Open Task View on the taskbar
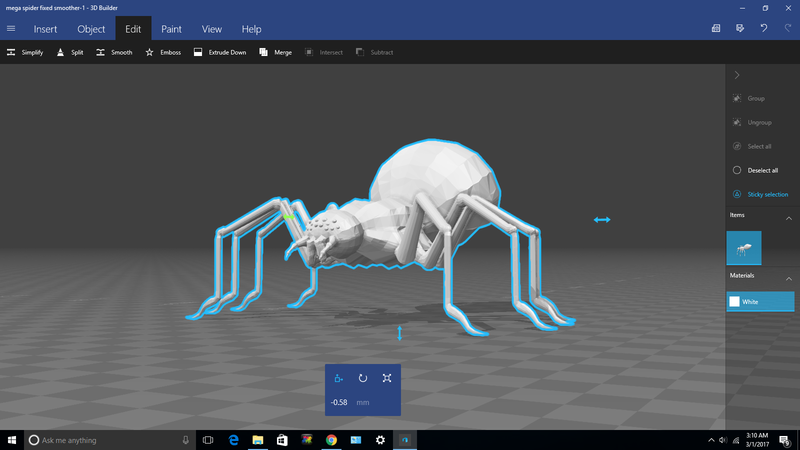The height and width of the screenshot is (450, 800). [x=208, y=440]
